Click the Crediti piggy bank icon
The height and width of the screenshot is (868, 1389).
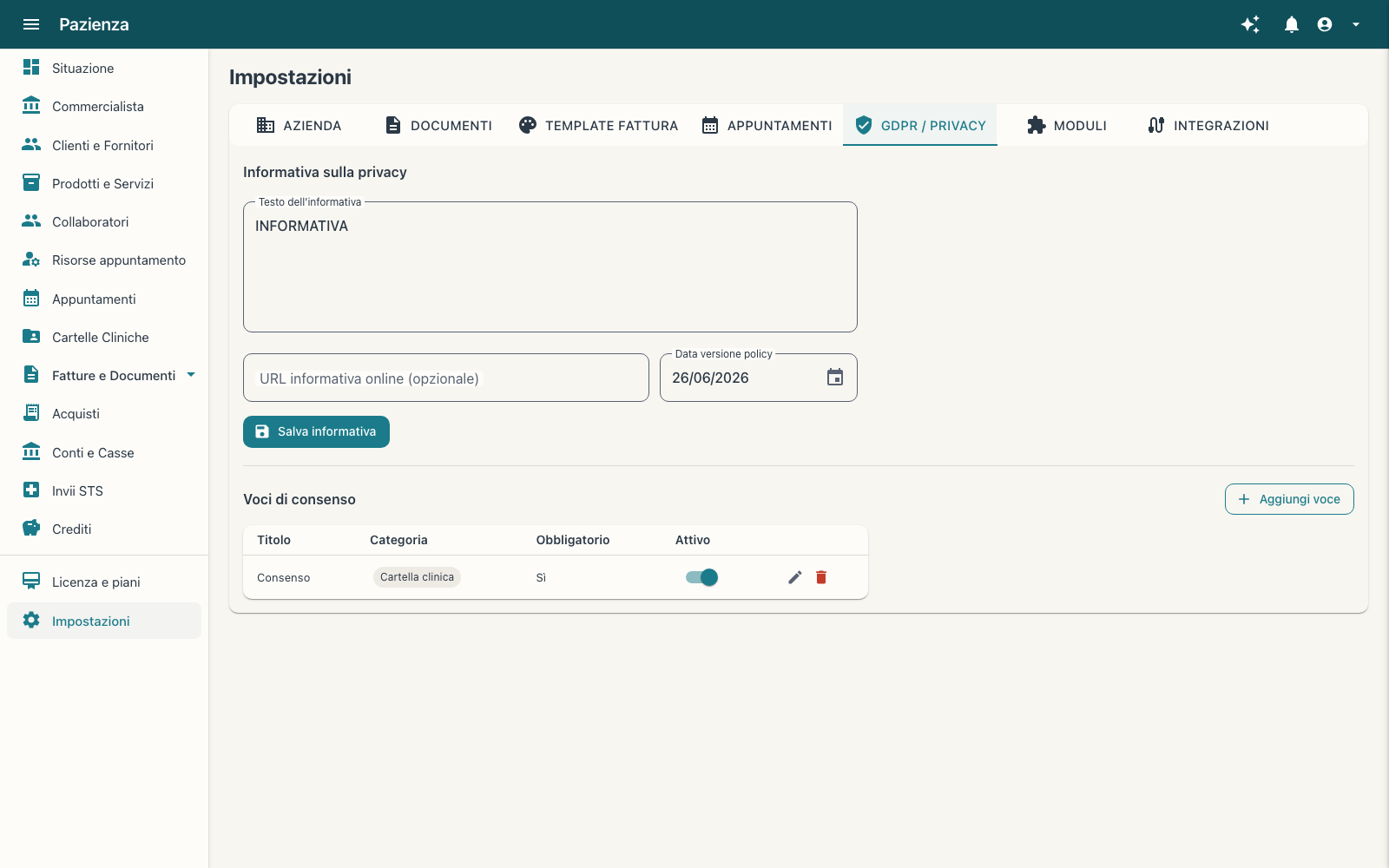[x=31, y=529]
